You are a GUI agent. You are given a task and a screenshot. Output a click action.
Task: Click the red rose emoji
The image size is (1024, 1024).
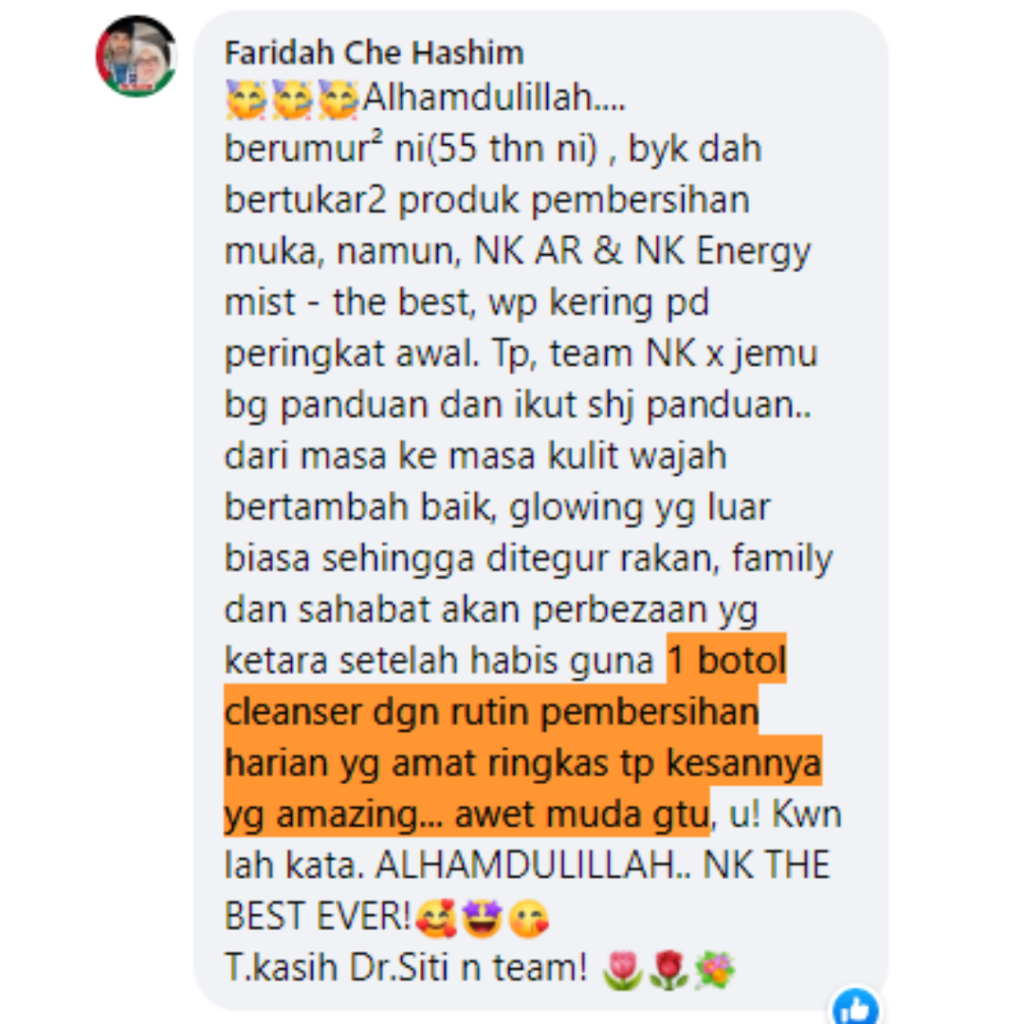point(668,969)
